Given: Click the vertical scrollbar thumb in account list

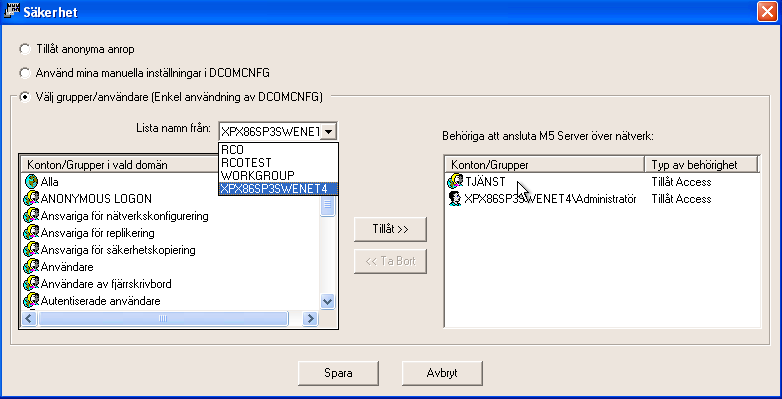Looking at the screenshot, I should pyautogui.click(x=327, y=206).
